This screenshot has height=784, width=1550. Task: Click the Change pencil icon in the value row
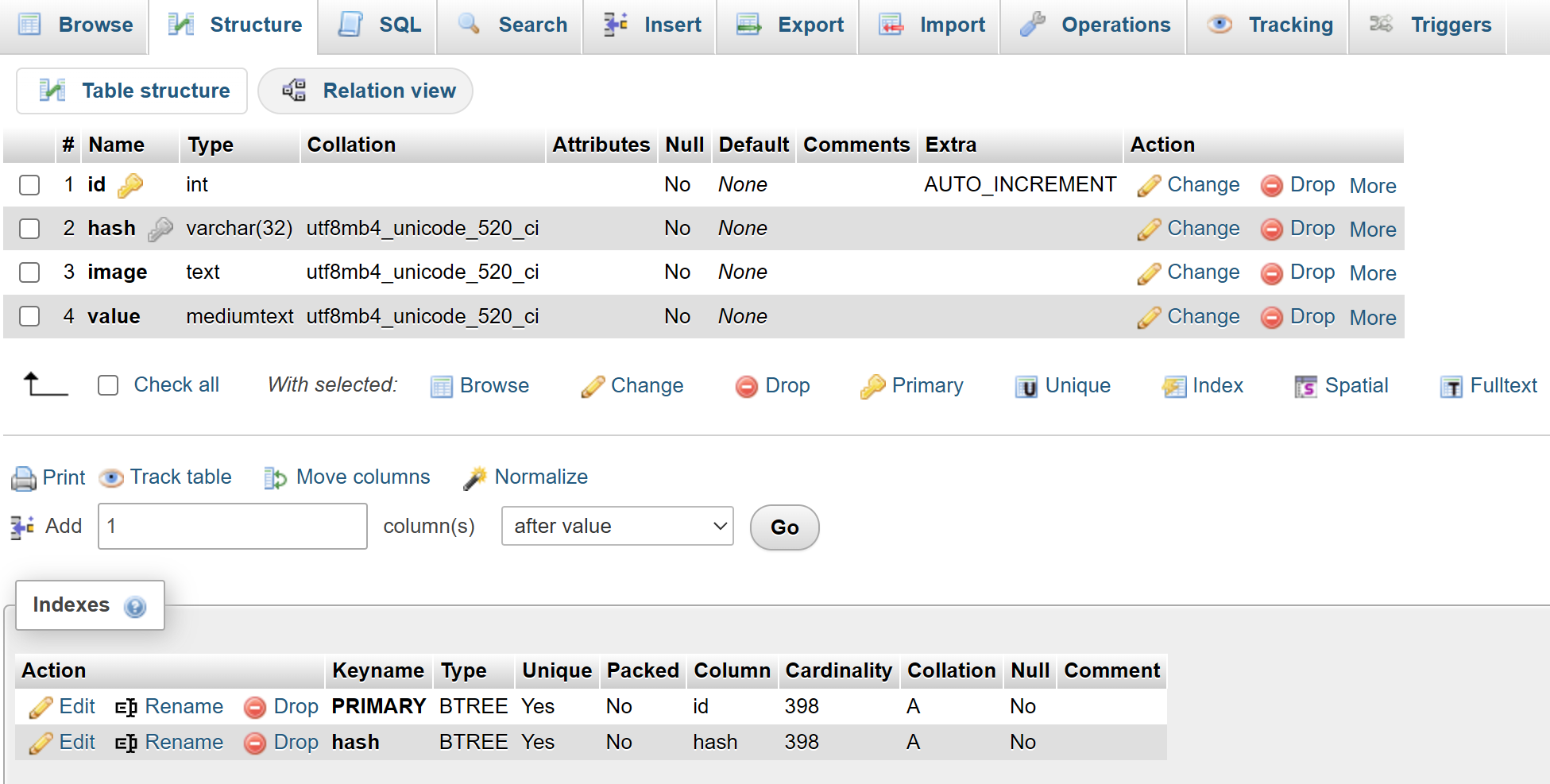point(1149,318)
